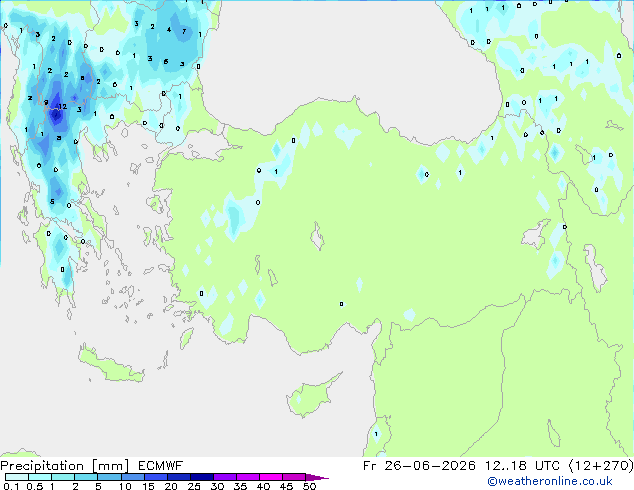Click the island of Cyprus on the map

[312, 396]
